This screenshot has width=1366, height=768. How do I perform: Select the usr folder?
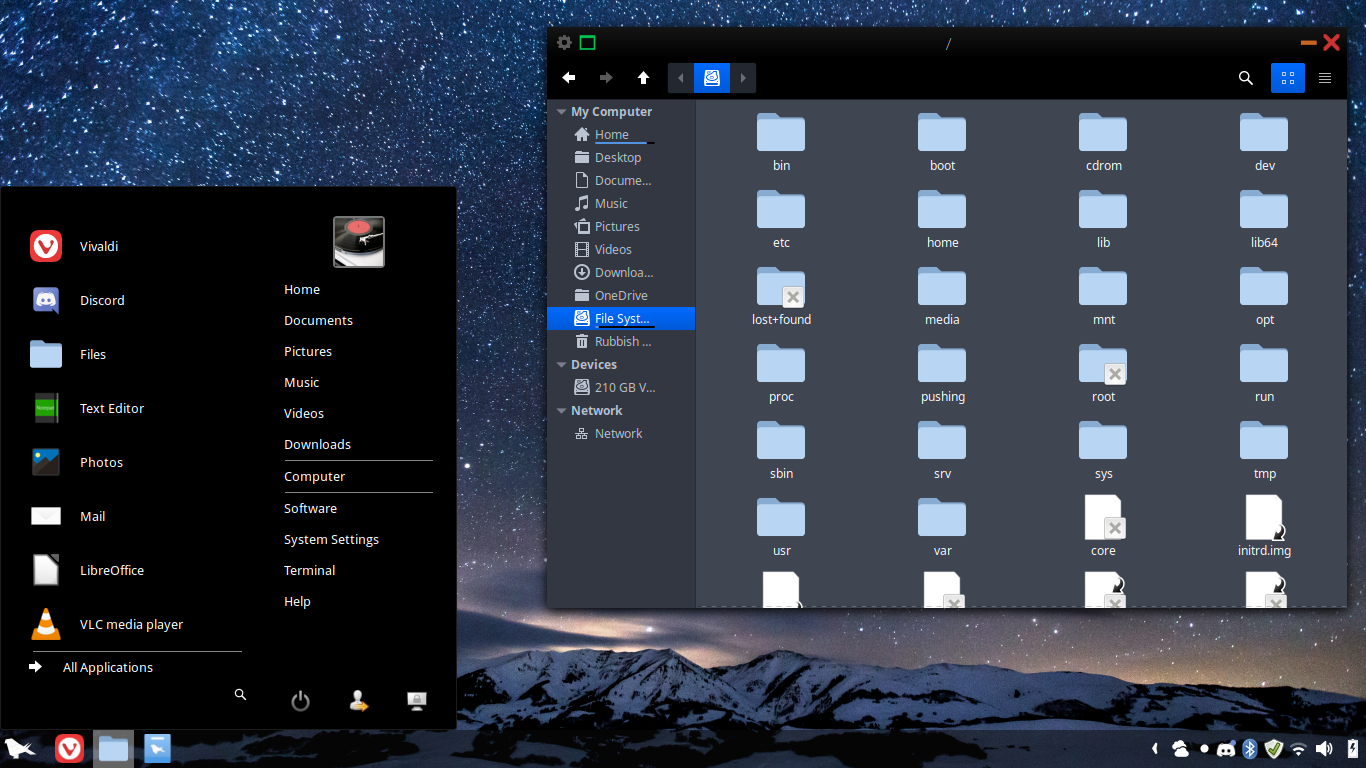point(781,528)
